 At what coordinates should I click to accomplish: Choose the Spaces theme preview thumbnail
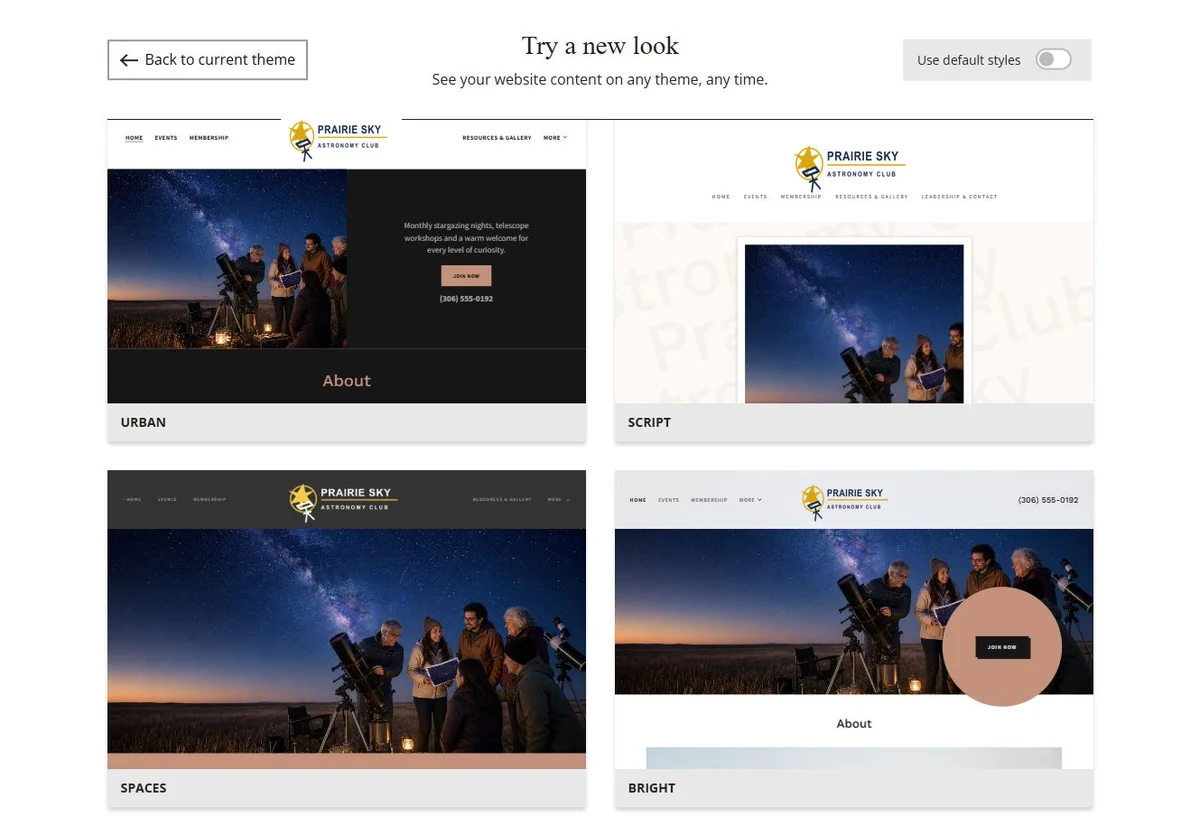coord(346,619)
